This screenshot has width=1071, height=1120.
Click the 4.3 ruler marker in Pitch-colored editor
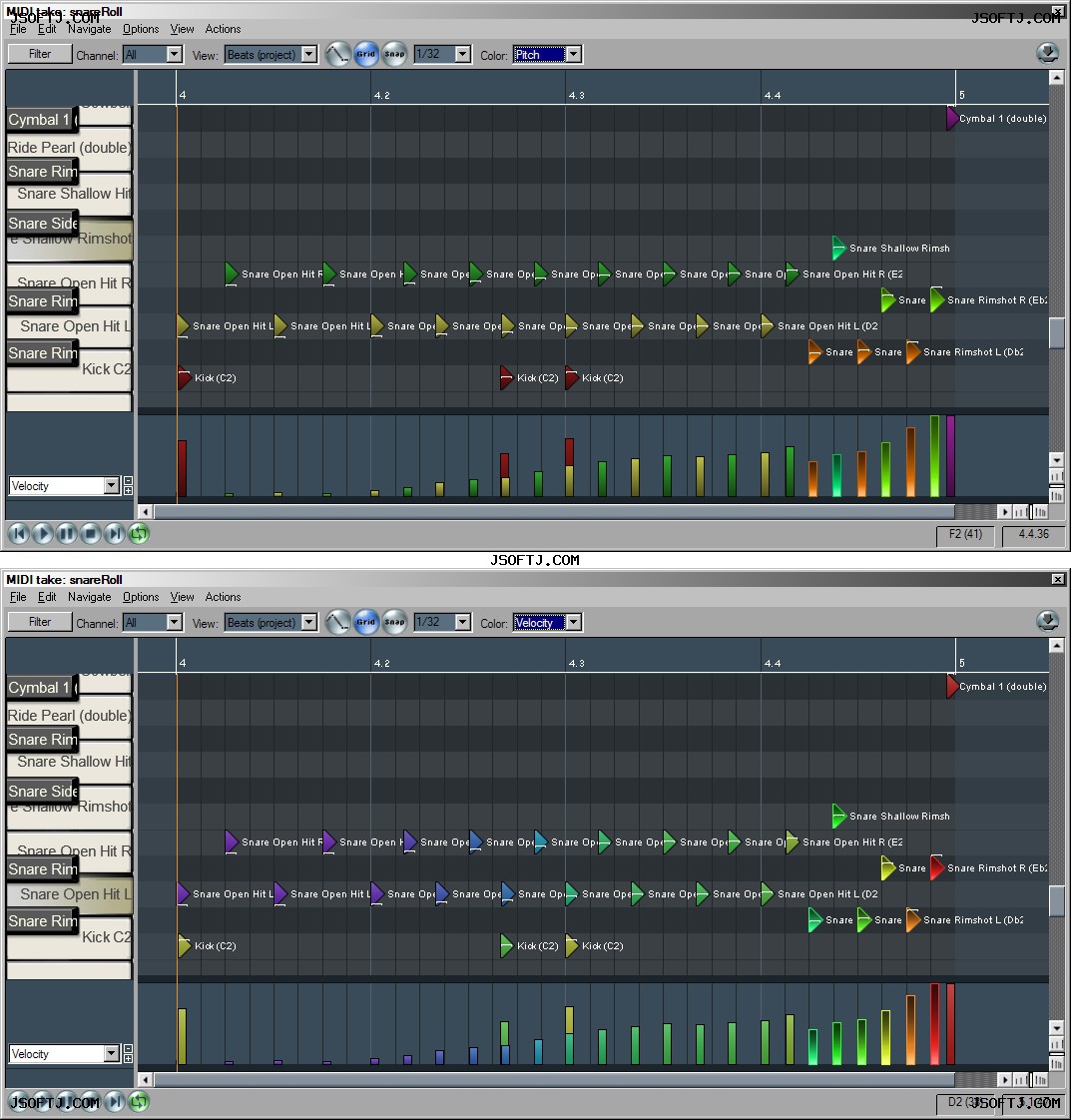(x=576, y=95)
